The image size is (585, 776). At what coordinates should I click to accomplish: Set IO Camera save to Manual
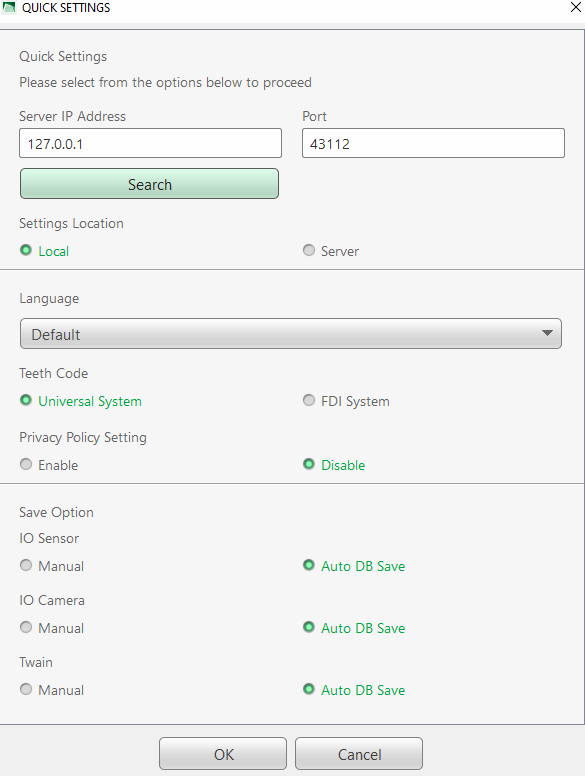click(52, 628)
